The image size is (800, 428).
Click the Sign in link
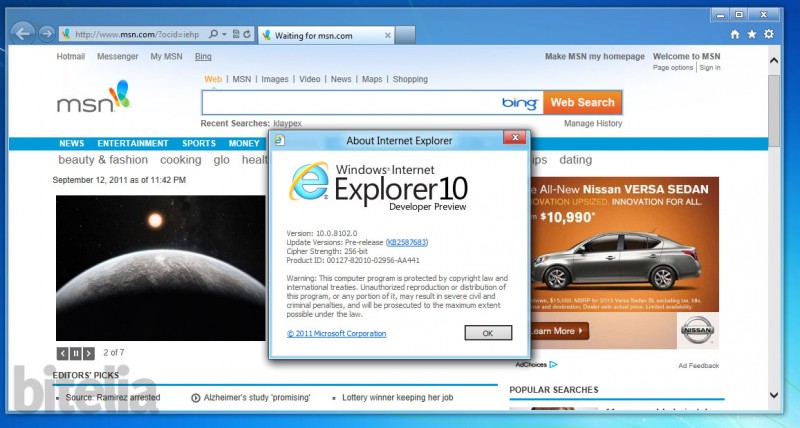pos(710,67)
